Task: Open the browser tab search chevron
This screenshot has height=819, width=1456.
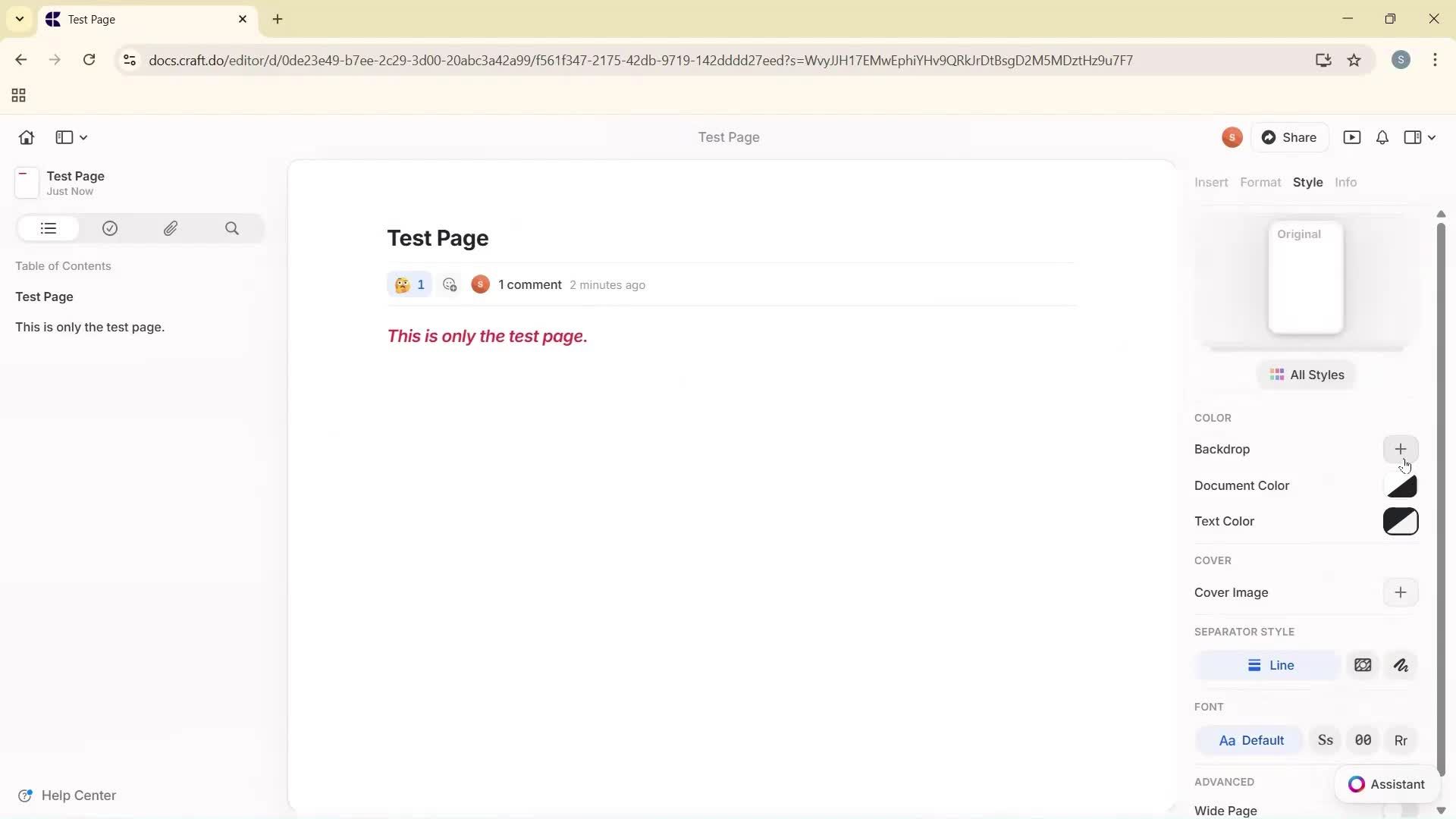Action: coord(19,19)
